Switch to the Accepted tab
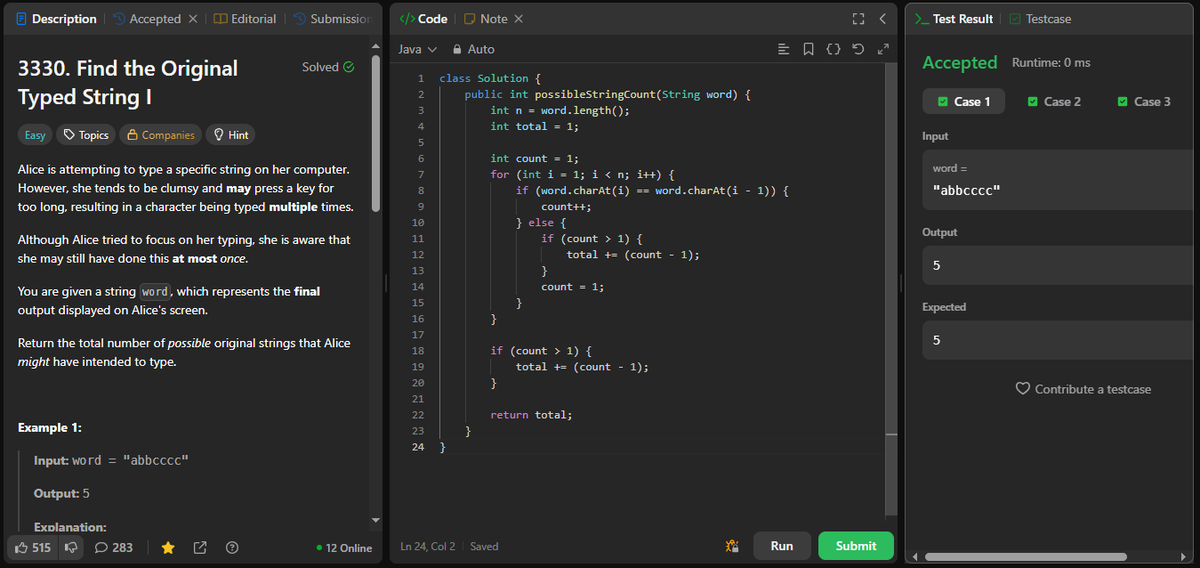This screenshot has height=568, width=1200. point(147,19)
